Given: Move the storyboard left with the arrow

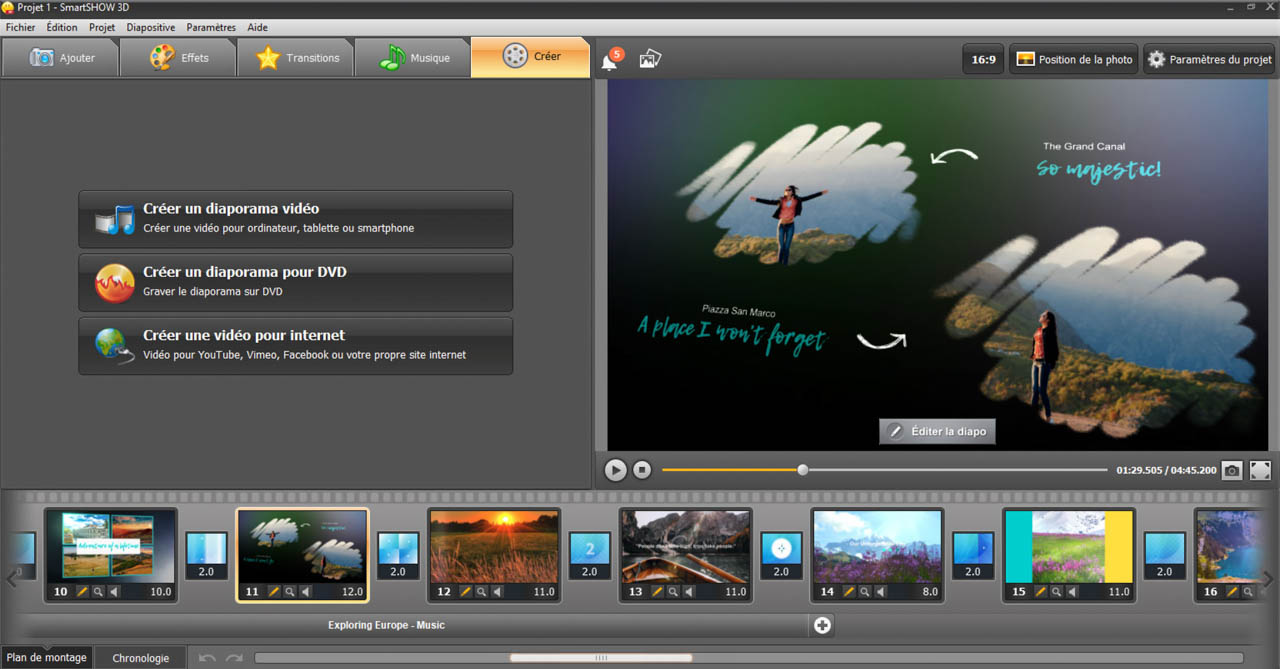Looking at the screenshot, I should 11,579.
